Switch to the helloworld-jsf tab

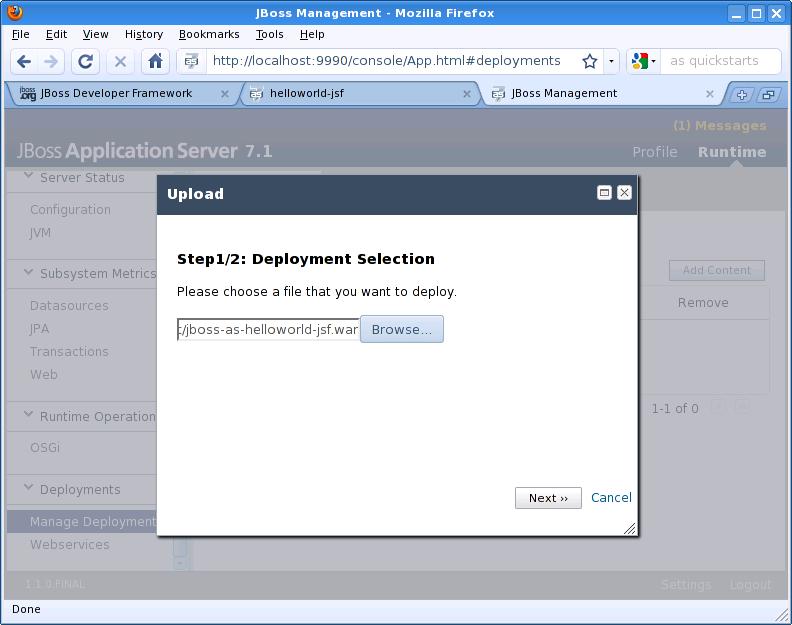(x=307, y=93)
